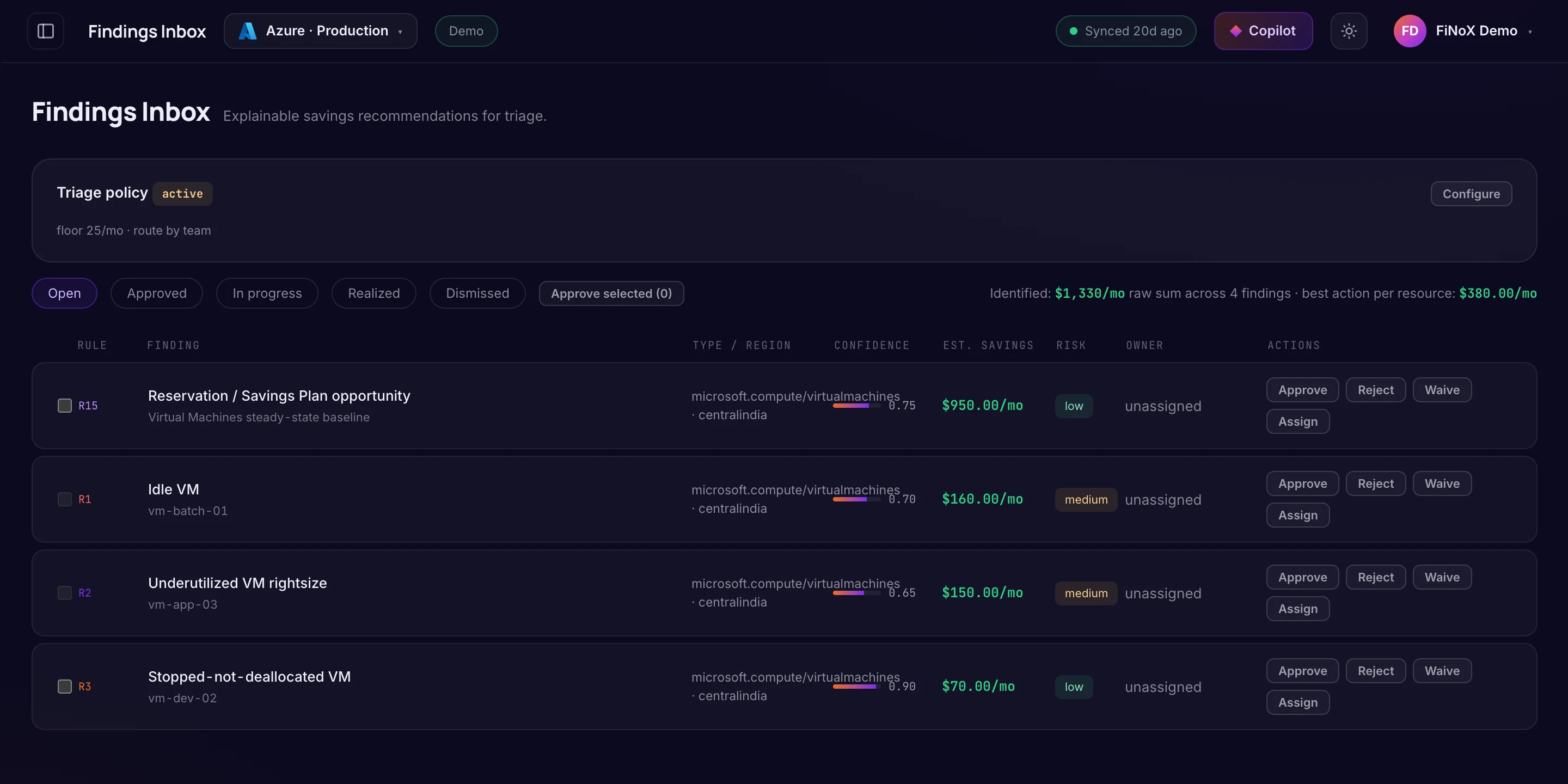Click the medium risk badge for Idle VM
This screenshot has width=1568, height=784.
coord(1086,500)
